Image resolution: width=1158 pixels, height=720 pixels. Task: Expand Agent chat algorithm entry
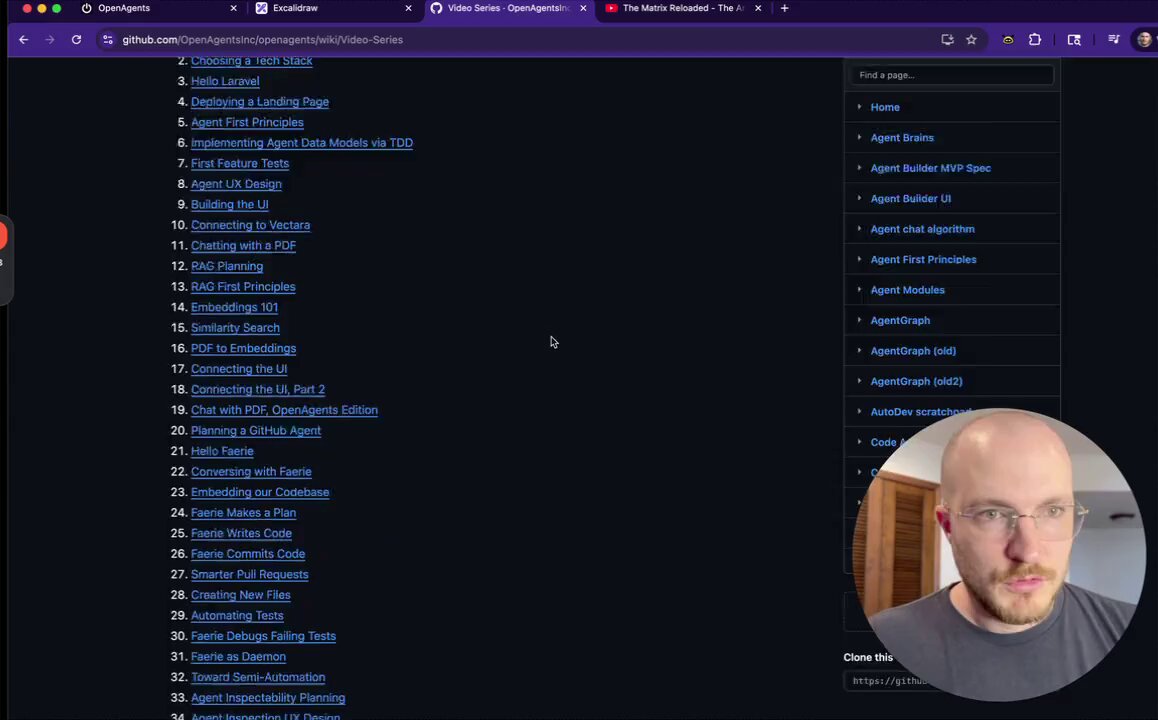[x=859, y=229]
